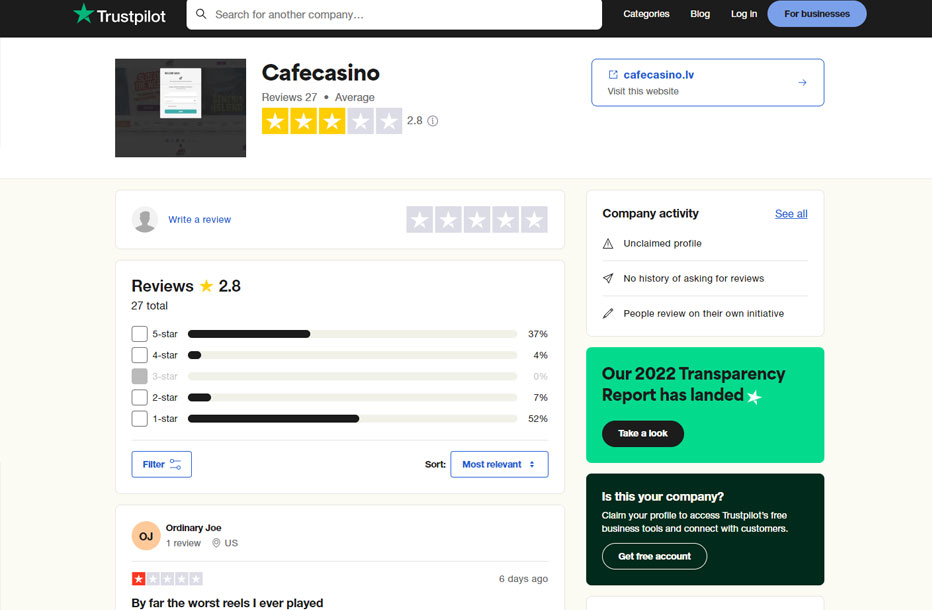
Task: Open Categories in the top navigation
Action: 646,14
